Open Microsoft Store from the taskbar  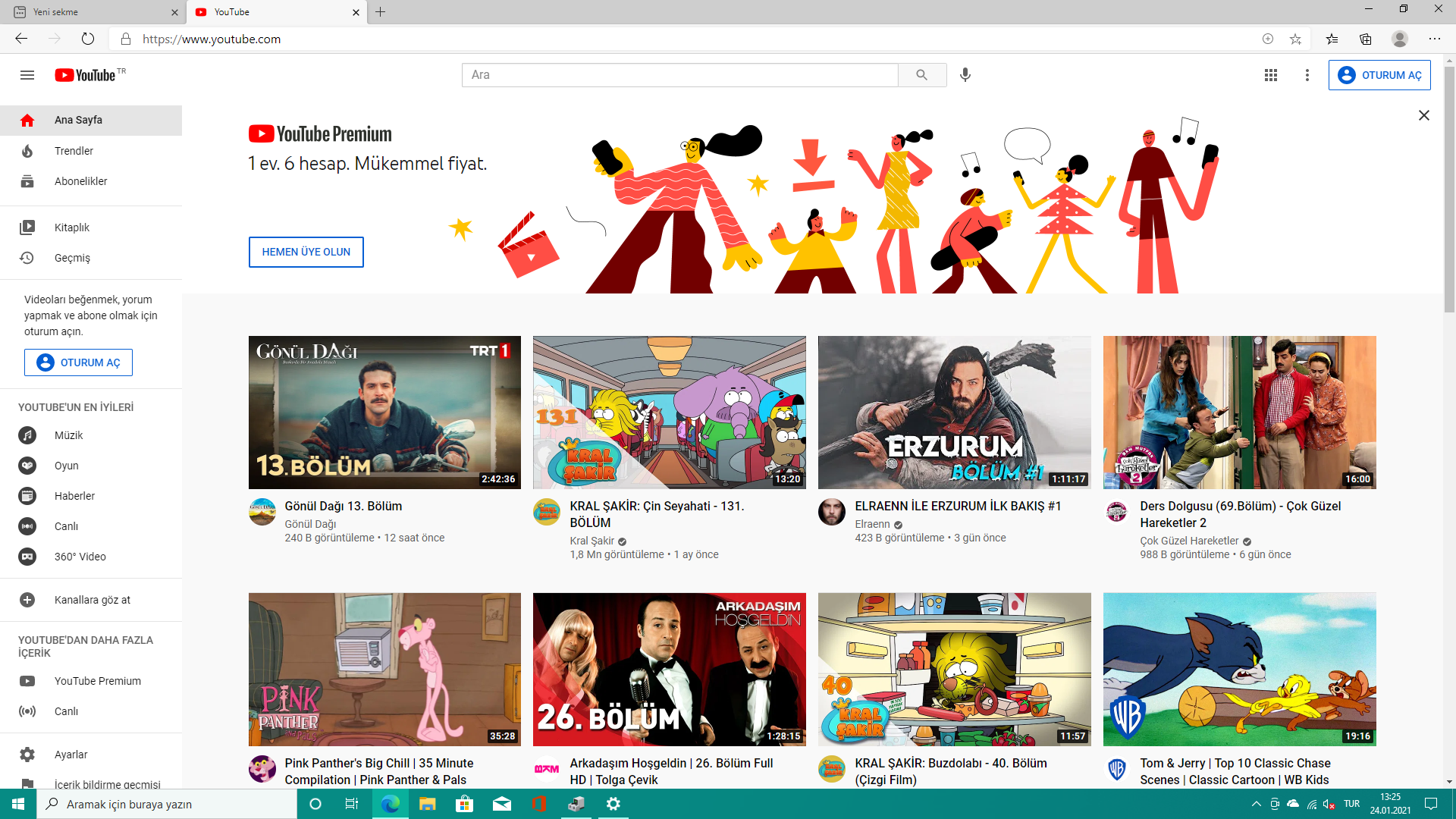pos(464,804)
